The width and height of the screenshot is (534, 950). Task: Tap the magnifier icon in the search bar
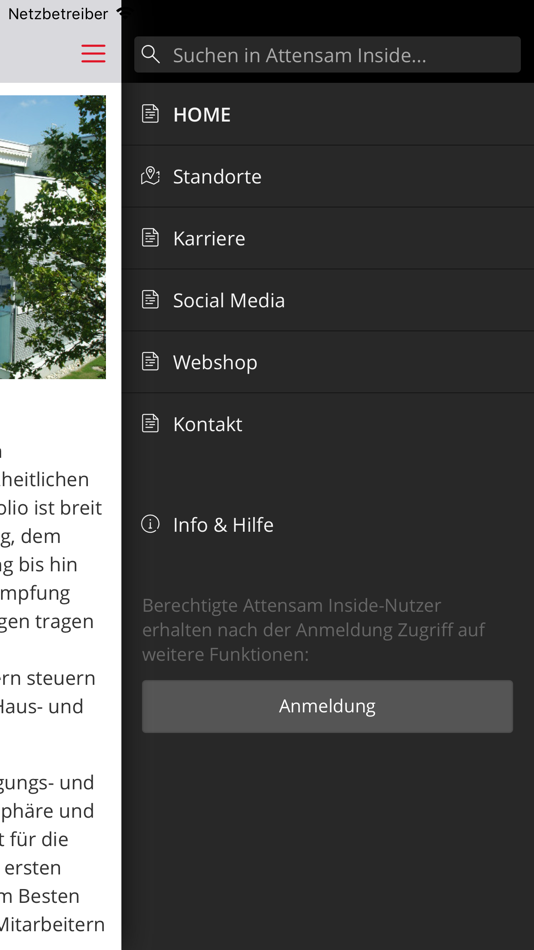click(150, 55)
